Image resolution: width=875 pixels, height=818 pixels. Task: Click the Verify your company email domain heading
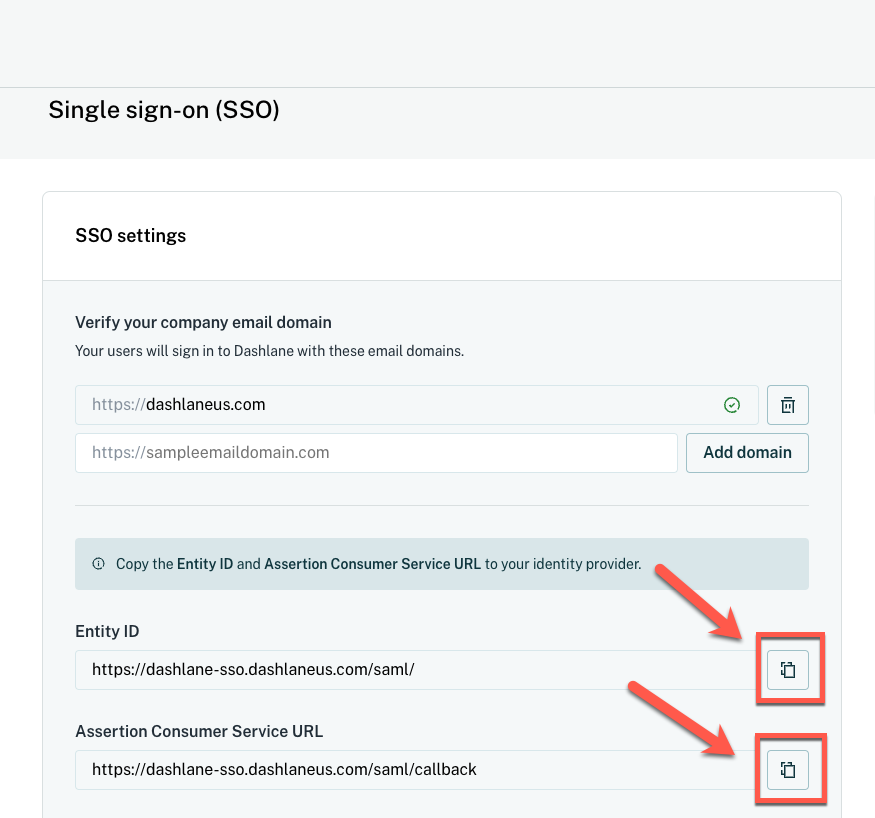203,323
